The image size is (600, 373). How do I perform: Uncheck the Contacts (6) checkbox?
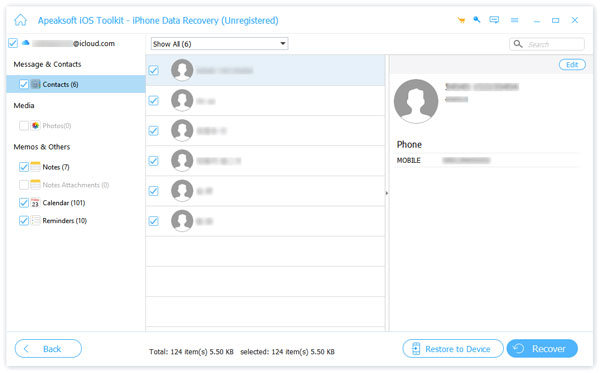click(x=24, y=84)
